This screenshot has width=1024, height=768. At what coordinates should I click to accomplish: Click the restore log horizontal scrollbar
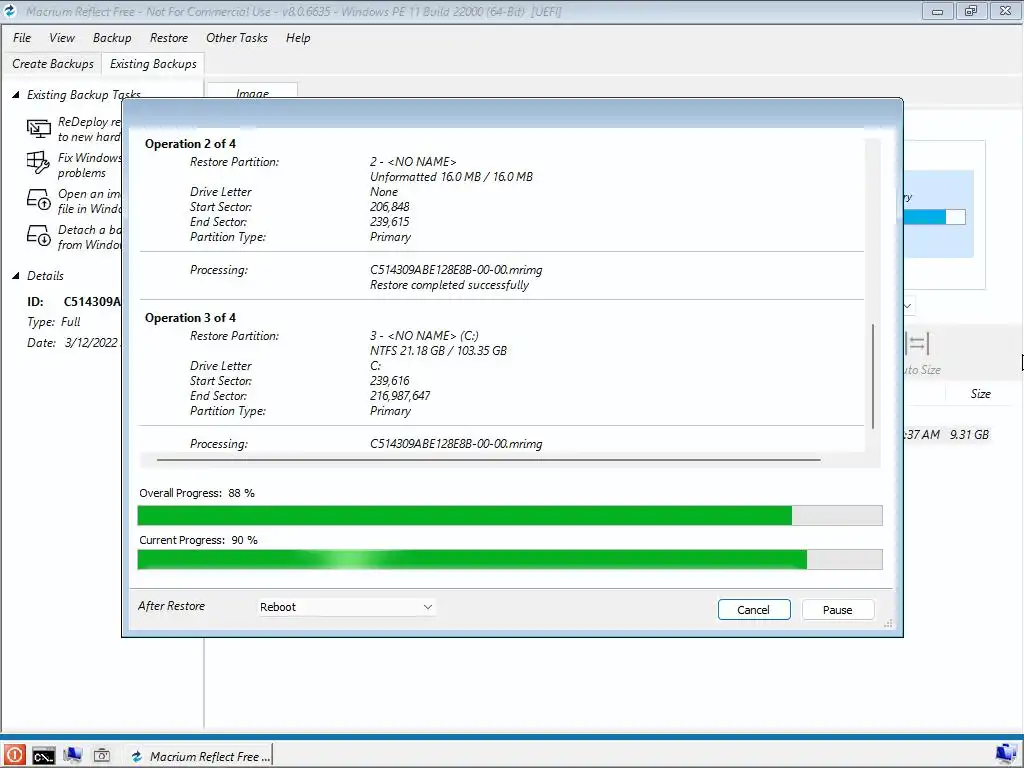[x=488, y=460]
